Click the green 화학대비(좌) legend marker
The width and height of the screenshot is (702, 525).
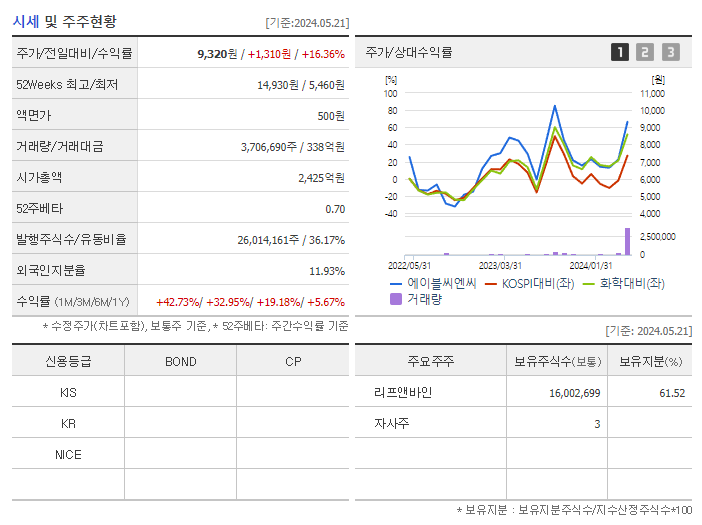coord(588,284)
